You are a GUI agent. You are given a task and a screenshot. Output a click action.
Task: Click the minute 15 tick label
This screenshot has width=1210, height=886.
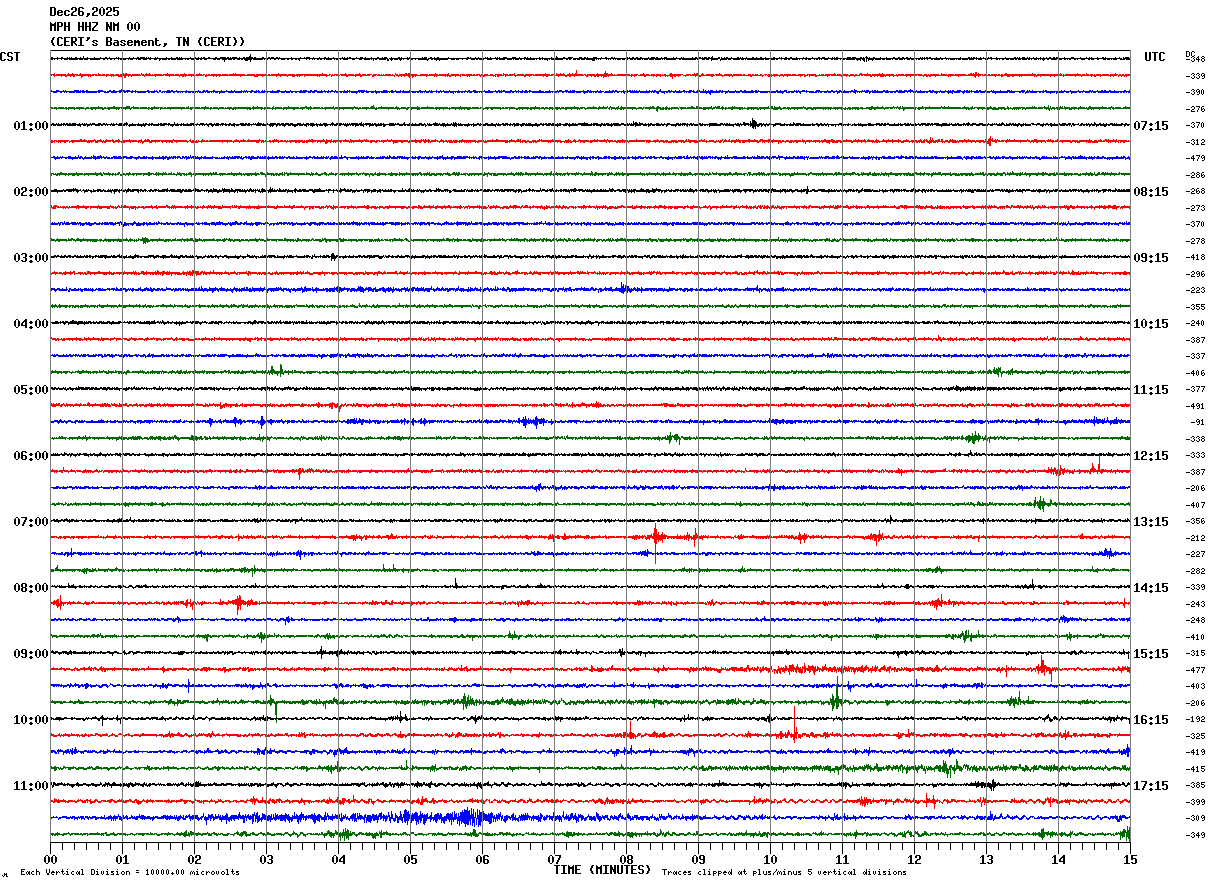point(1130,859)
